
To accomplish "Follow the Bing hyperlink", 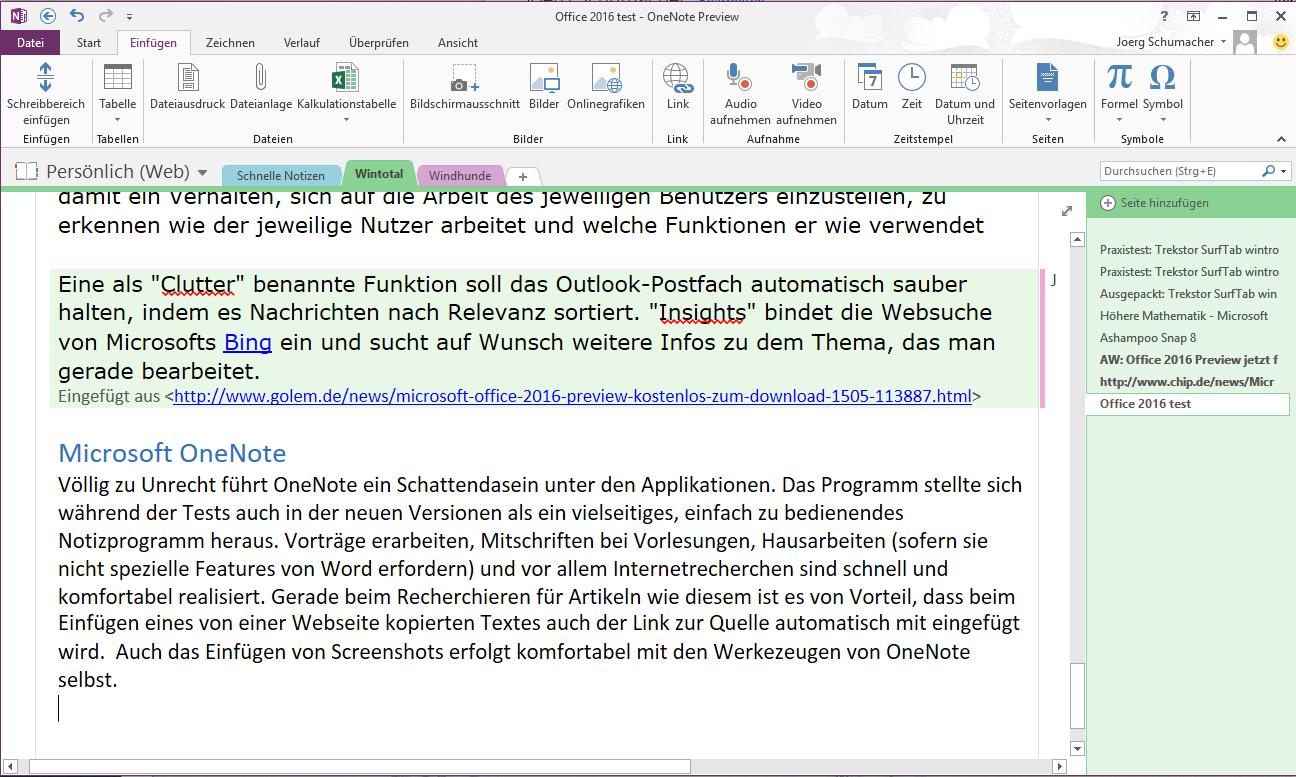I will coord(248,342).
